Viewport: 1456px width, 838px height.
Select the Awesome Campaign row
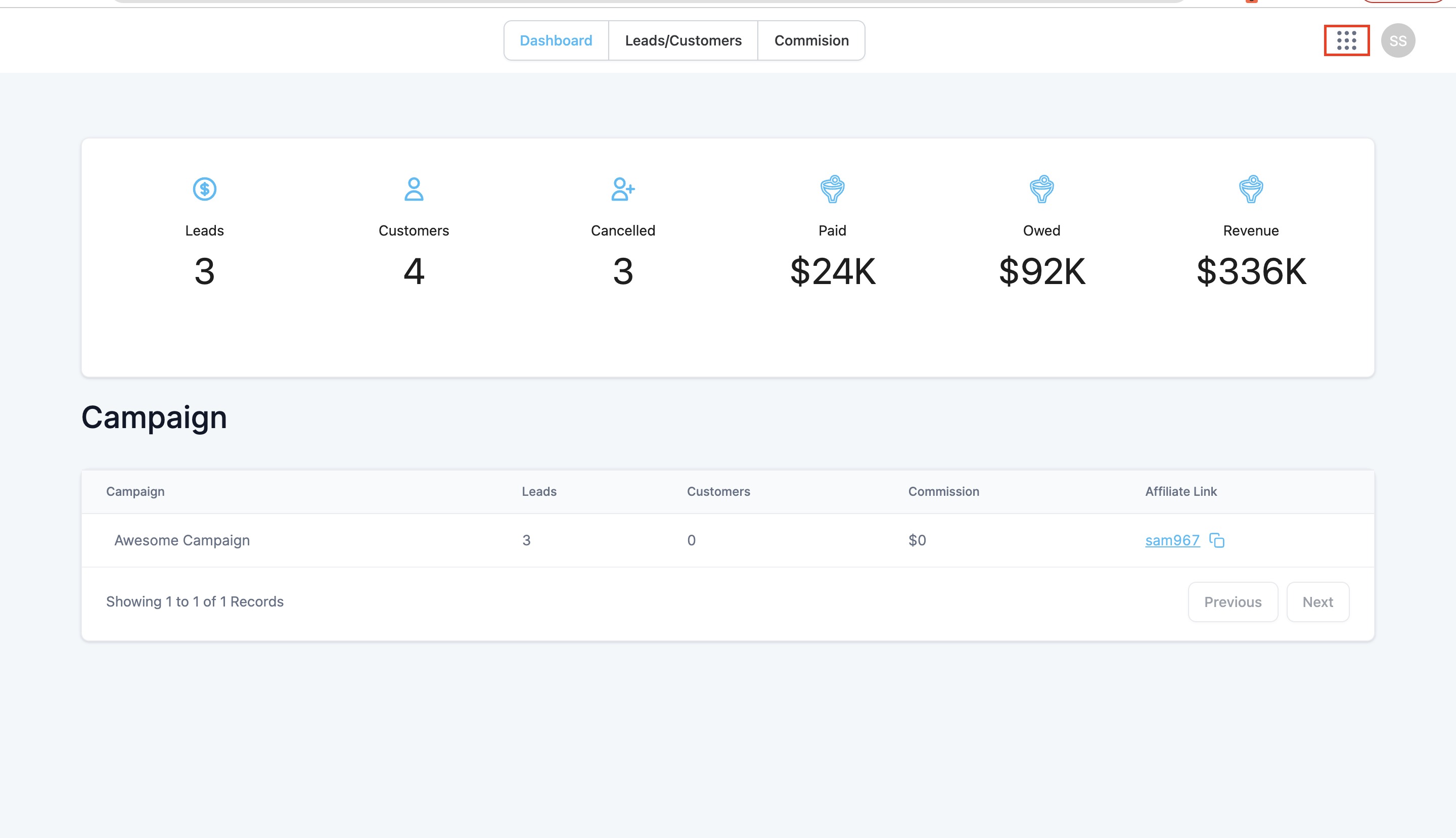coord(182,540)
